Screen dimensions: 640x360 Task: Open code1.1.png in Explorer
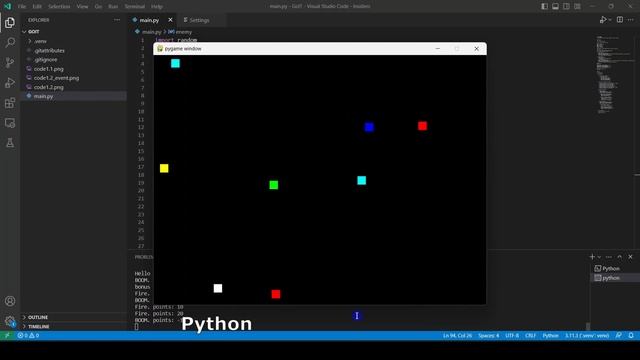tap(73, 69)
